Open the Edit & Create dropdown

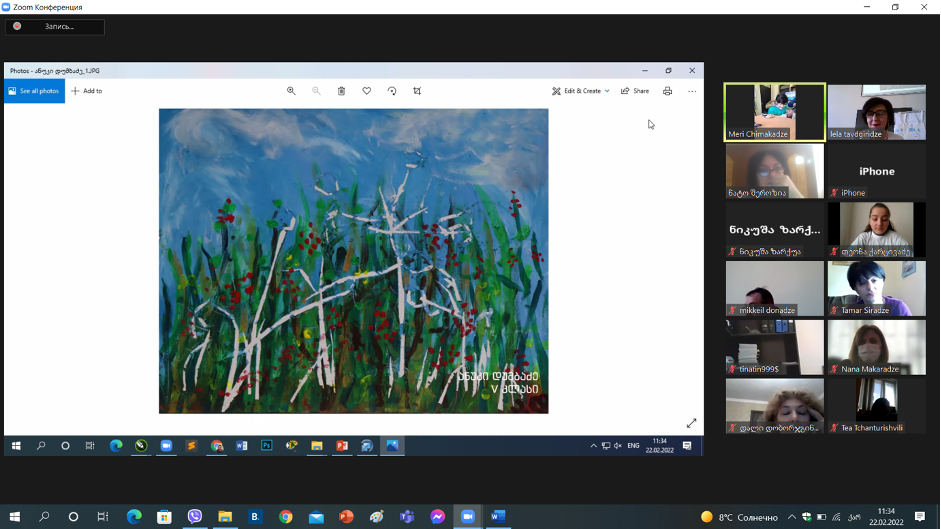click(x=581, y=91)
